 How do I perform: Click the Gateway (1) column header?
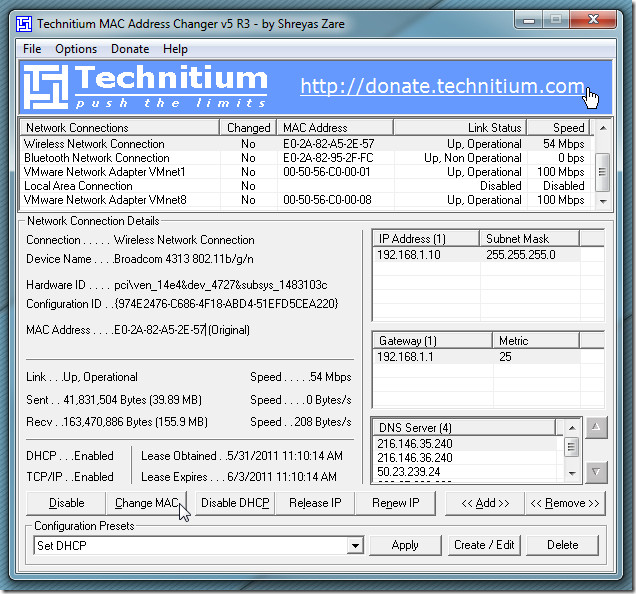point(432,340)
